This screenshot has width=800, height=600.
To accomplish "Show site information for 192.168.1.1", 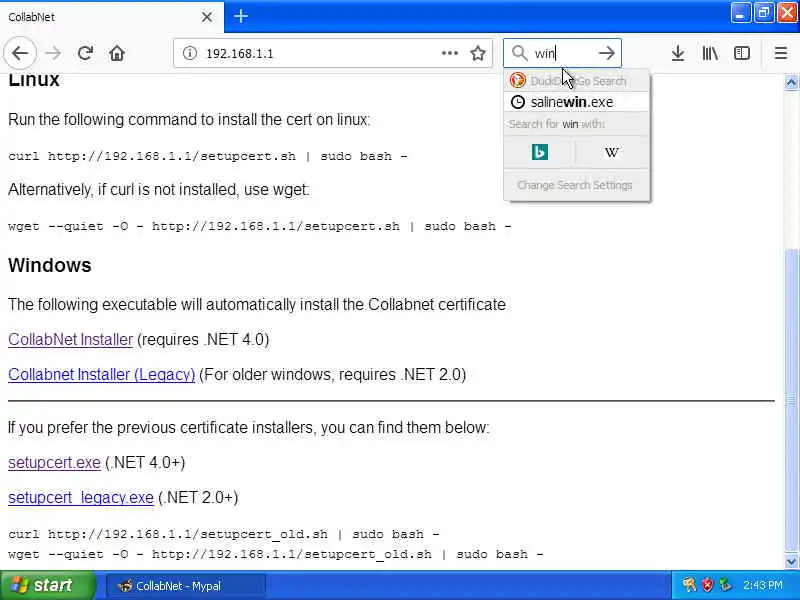I will point(190,53).
